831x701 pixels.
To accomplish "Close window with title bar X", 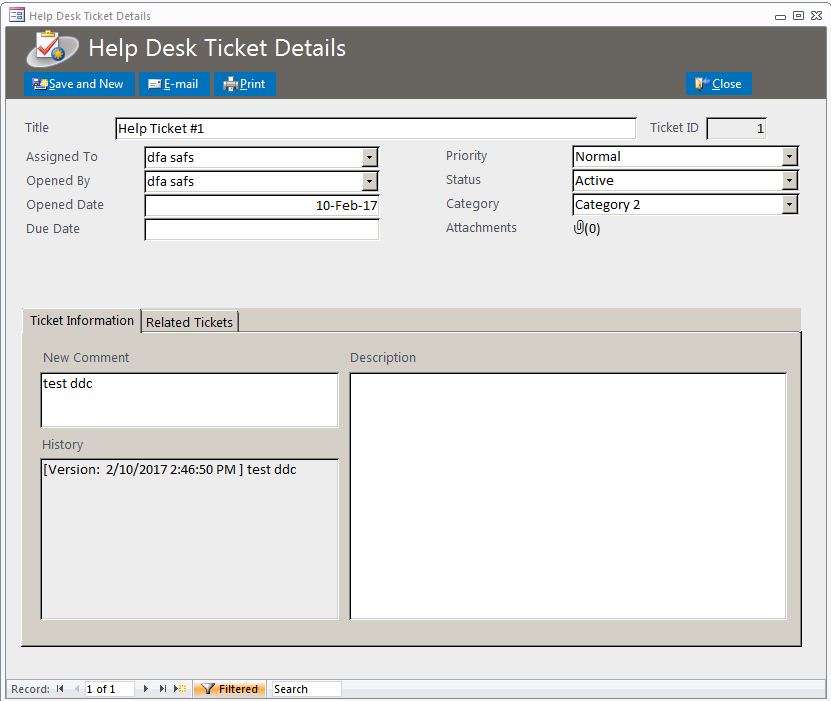I will [x=817, y=16].
